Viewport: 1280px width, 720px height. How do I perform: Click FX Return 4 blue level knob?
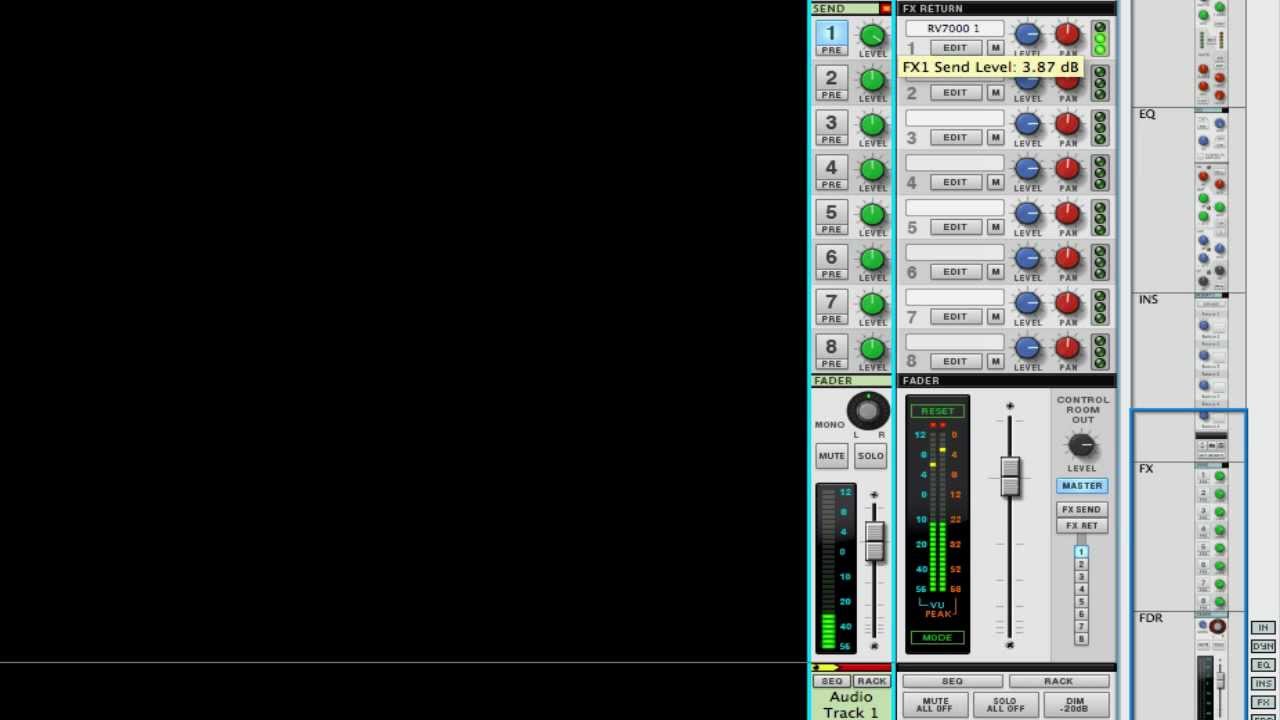[1028, 170]
